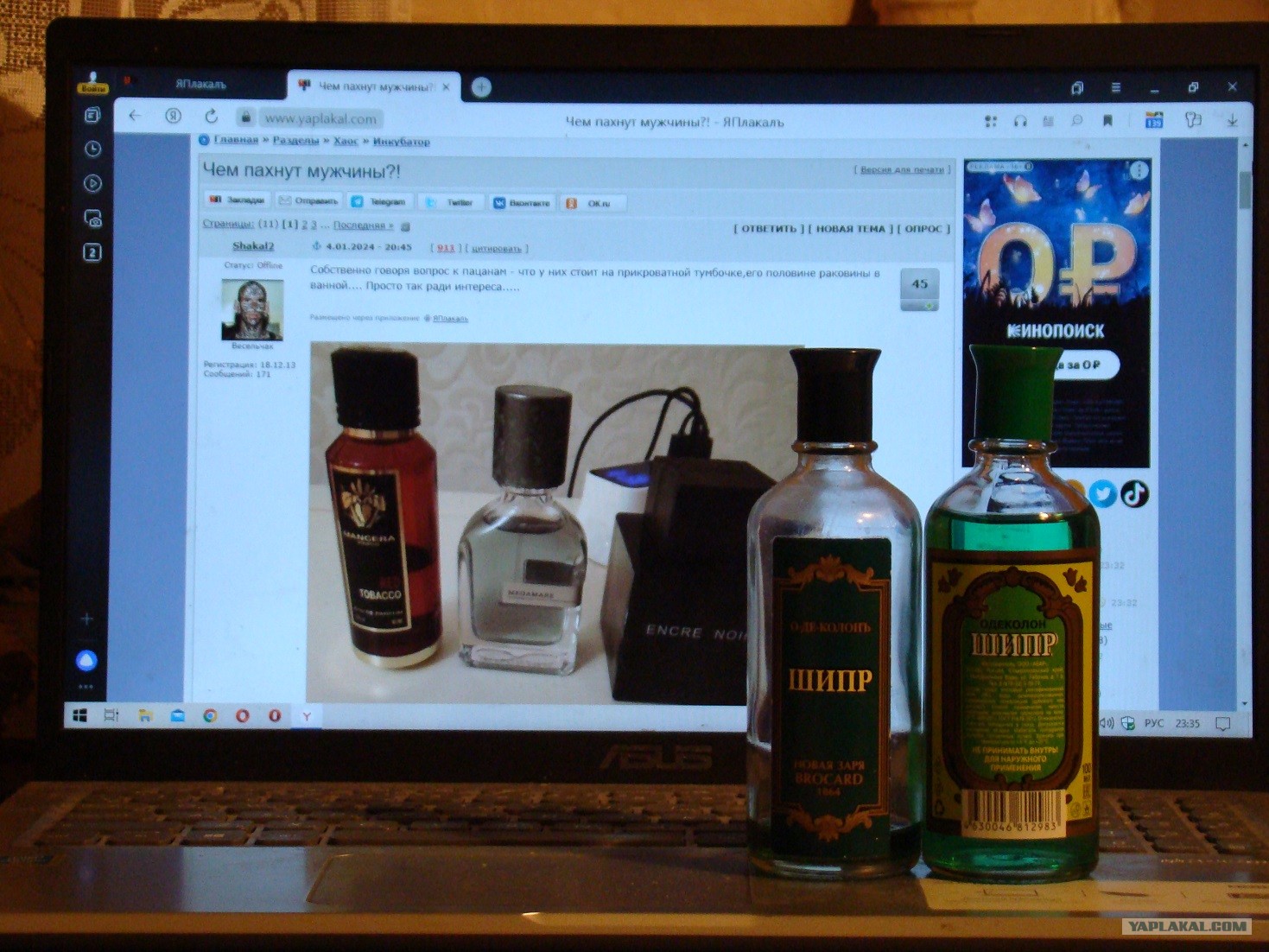Reload the yaplakal page
The image size is (1269, 952).
pyautogui.click(x=211, y=116)
